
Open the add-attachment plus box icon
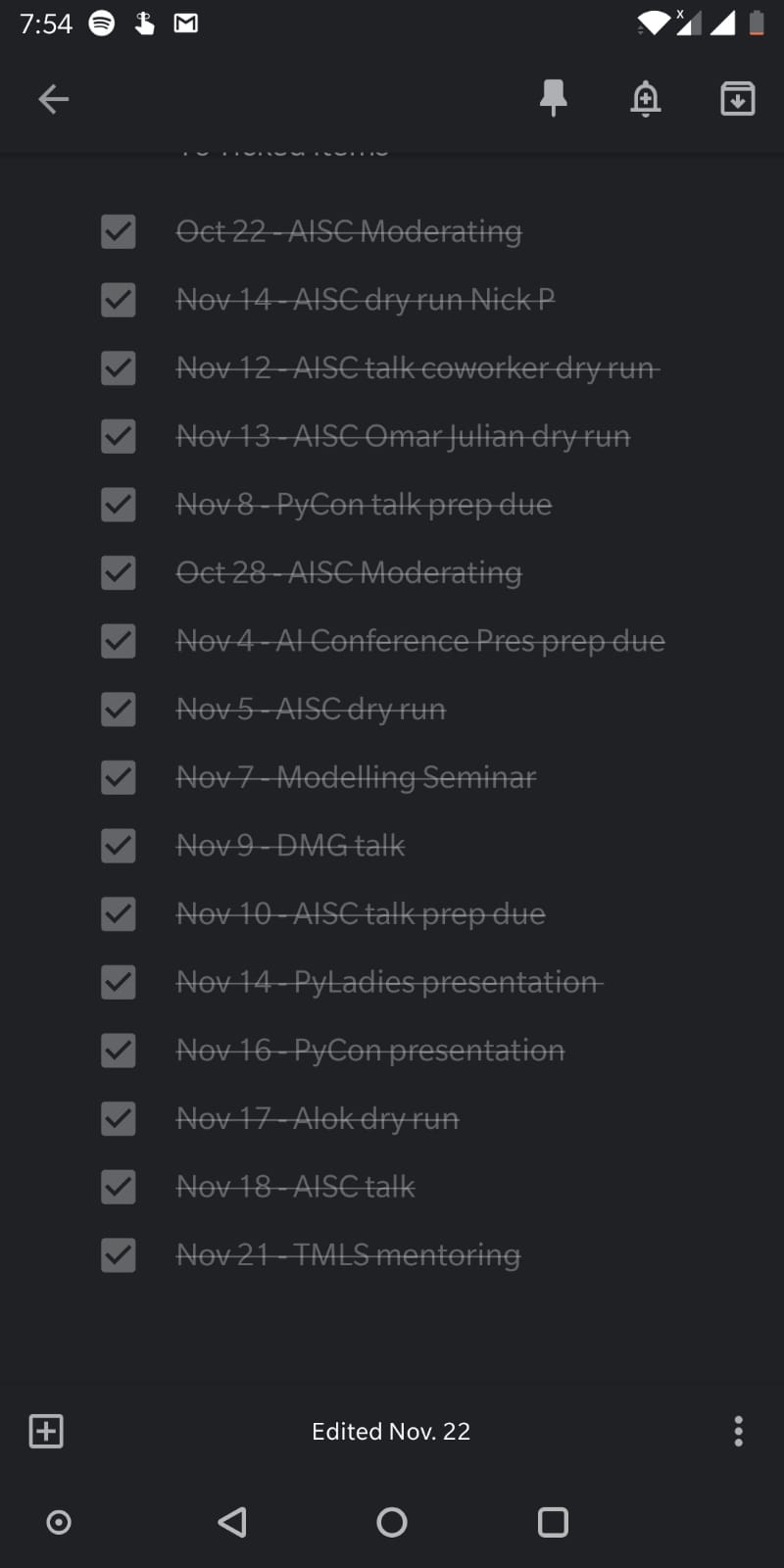click(46, 1431)
